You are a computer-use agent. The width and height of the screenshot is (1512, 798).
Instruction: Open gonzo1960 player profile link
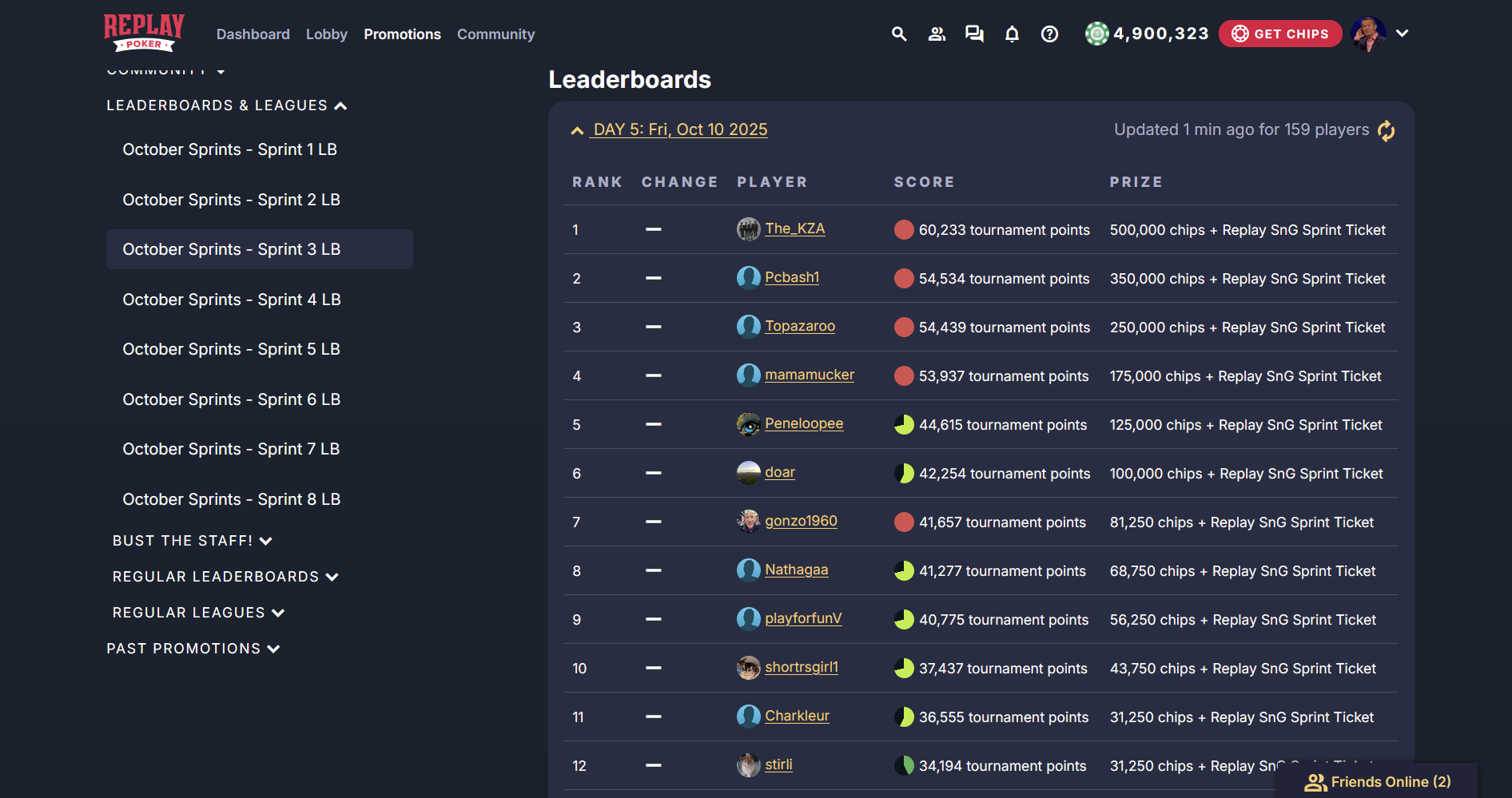coord(802,521)
